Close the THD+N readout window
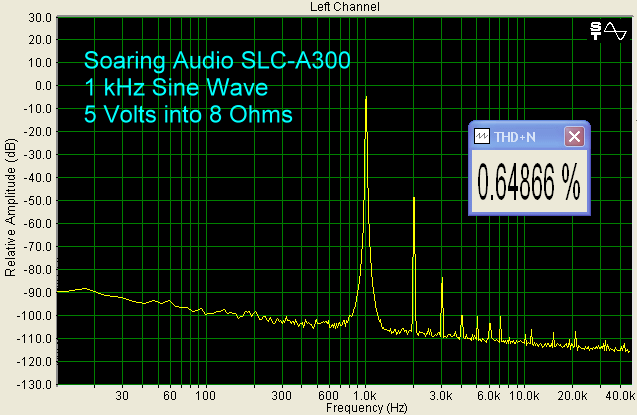 coord(574,136)
